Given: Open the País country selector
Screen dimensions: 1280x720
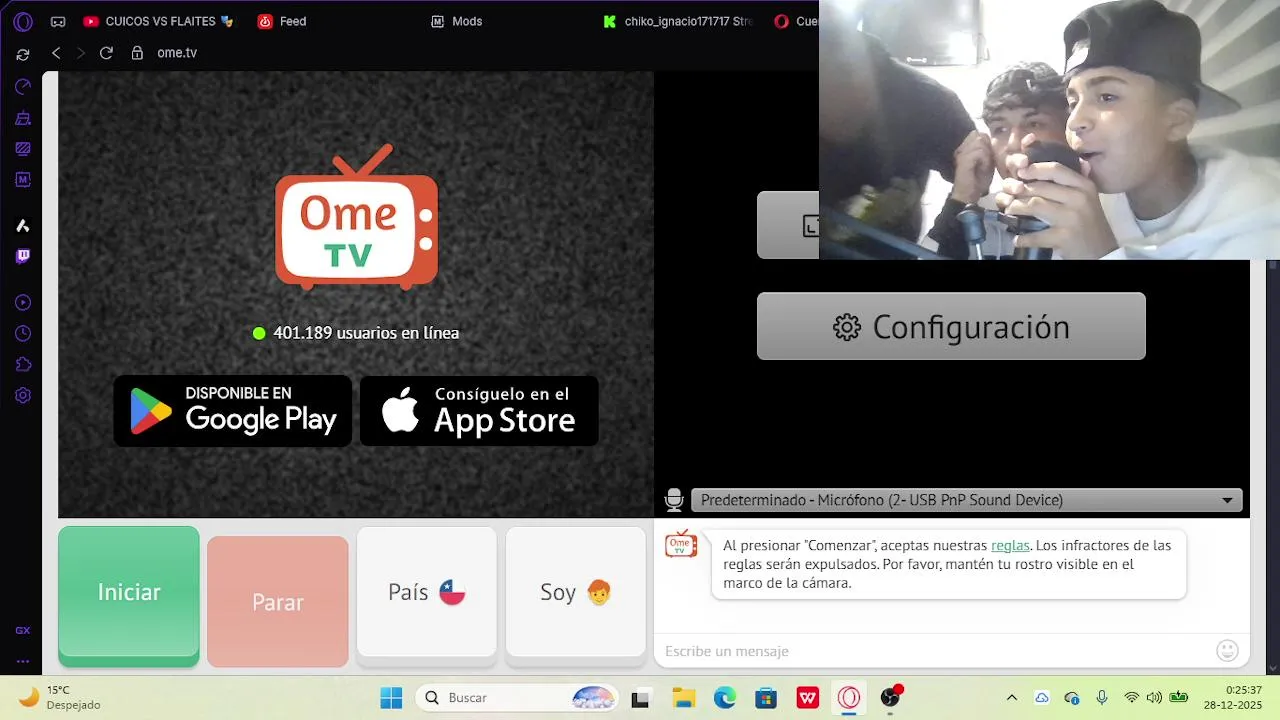Looking at the screenshot, I should [x=427, y=592].
